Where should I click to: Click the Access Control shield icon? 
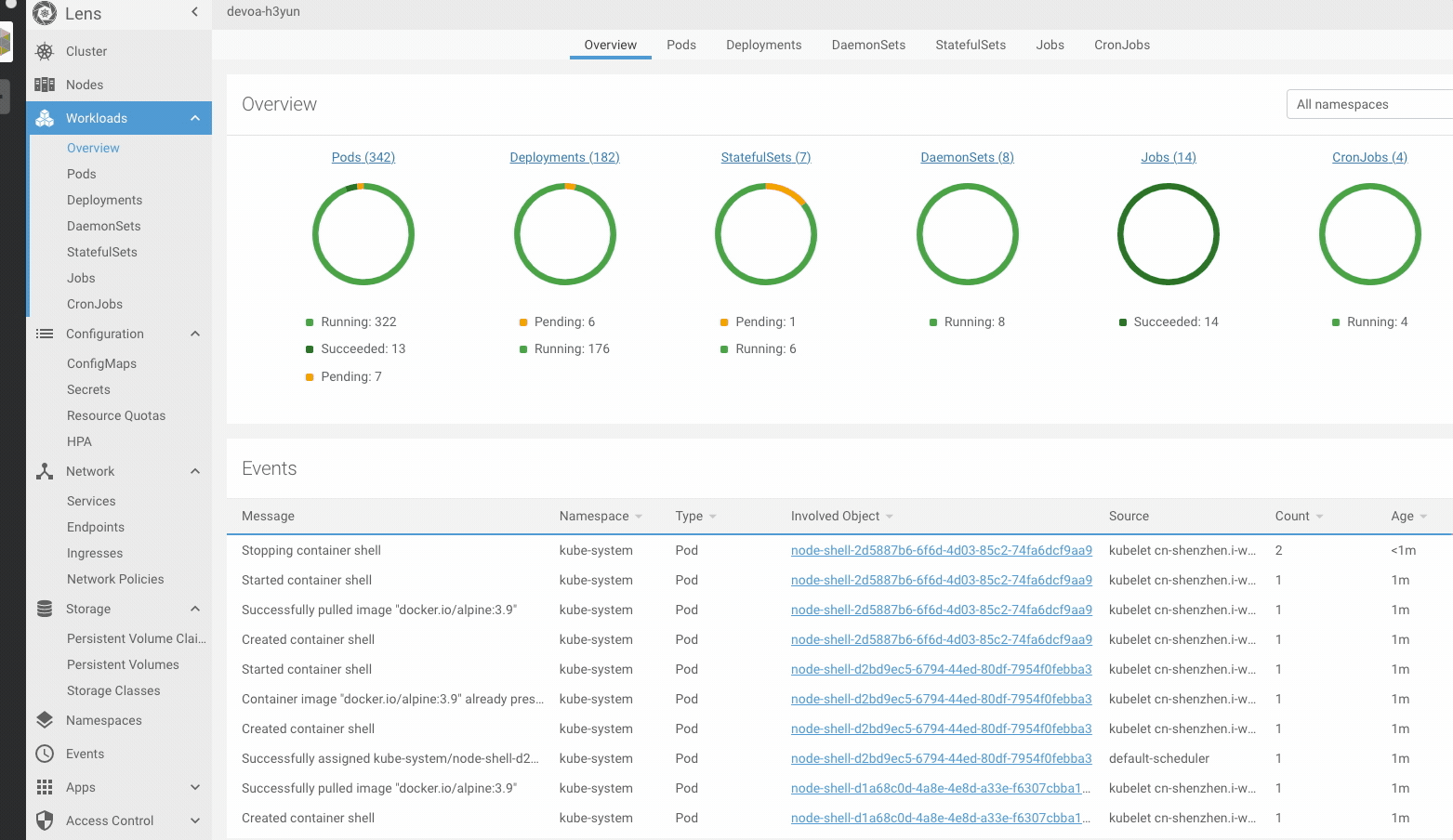pos(45,820)
